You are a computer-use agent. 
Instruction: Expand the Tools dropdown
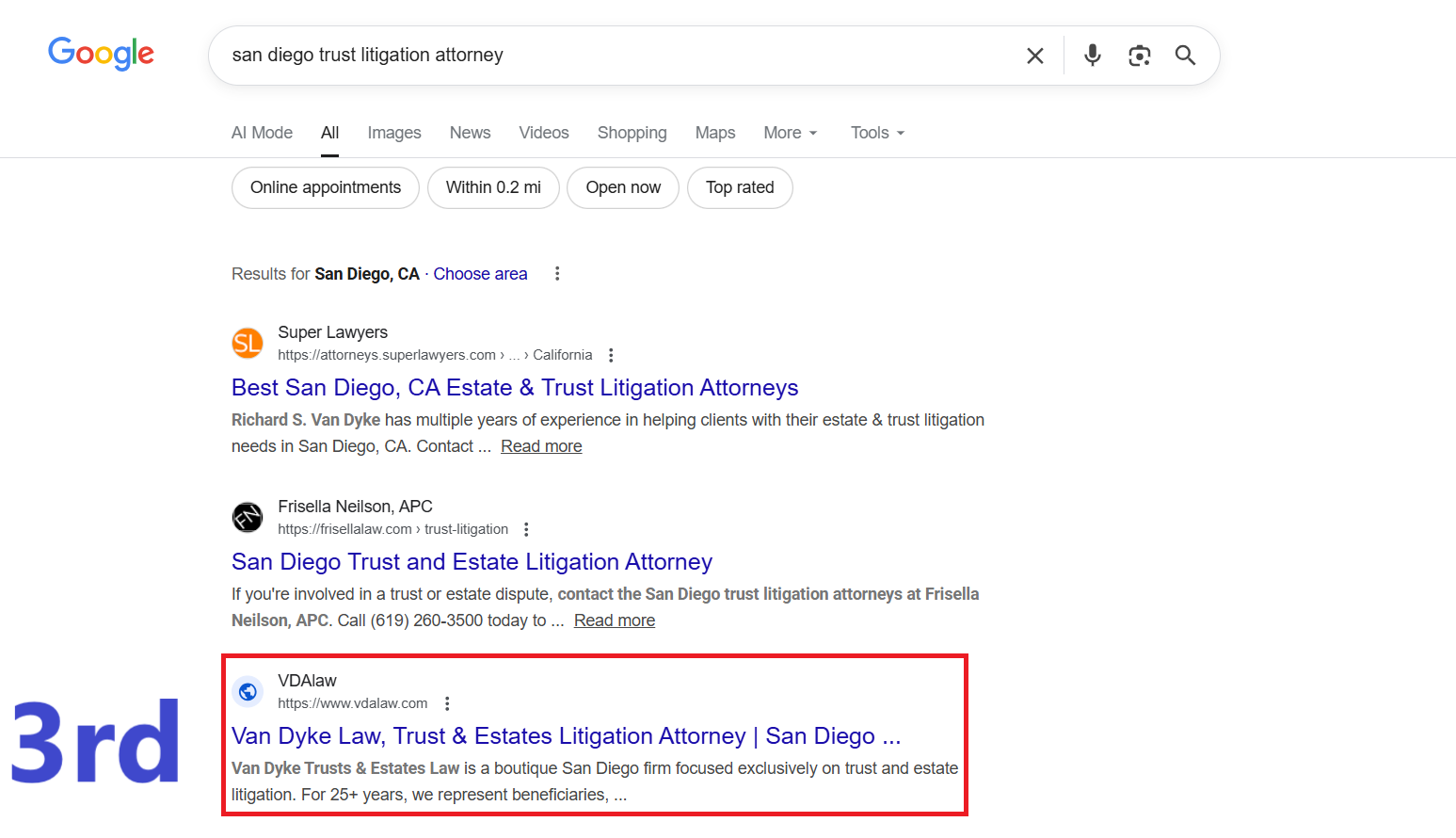[x=877, y=133]
